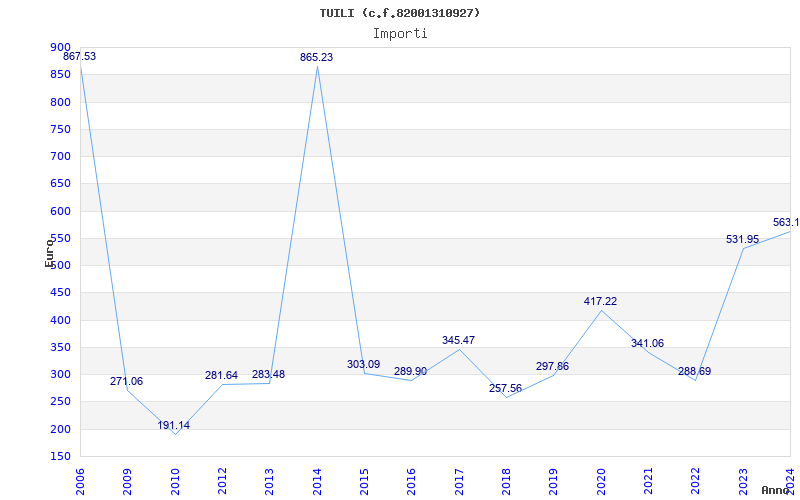The image size is (800, 500).
Task: Click the 750 y-axis tick value
Action: (60, 129)
